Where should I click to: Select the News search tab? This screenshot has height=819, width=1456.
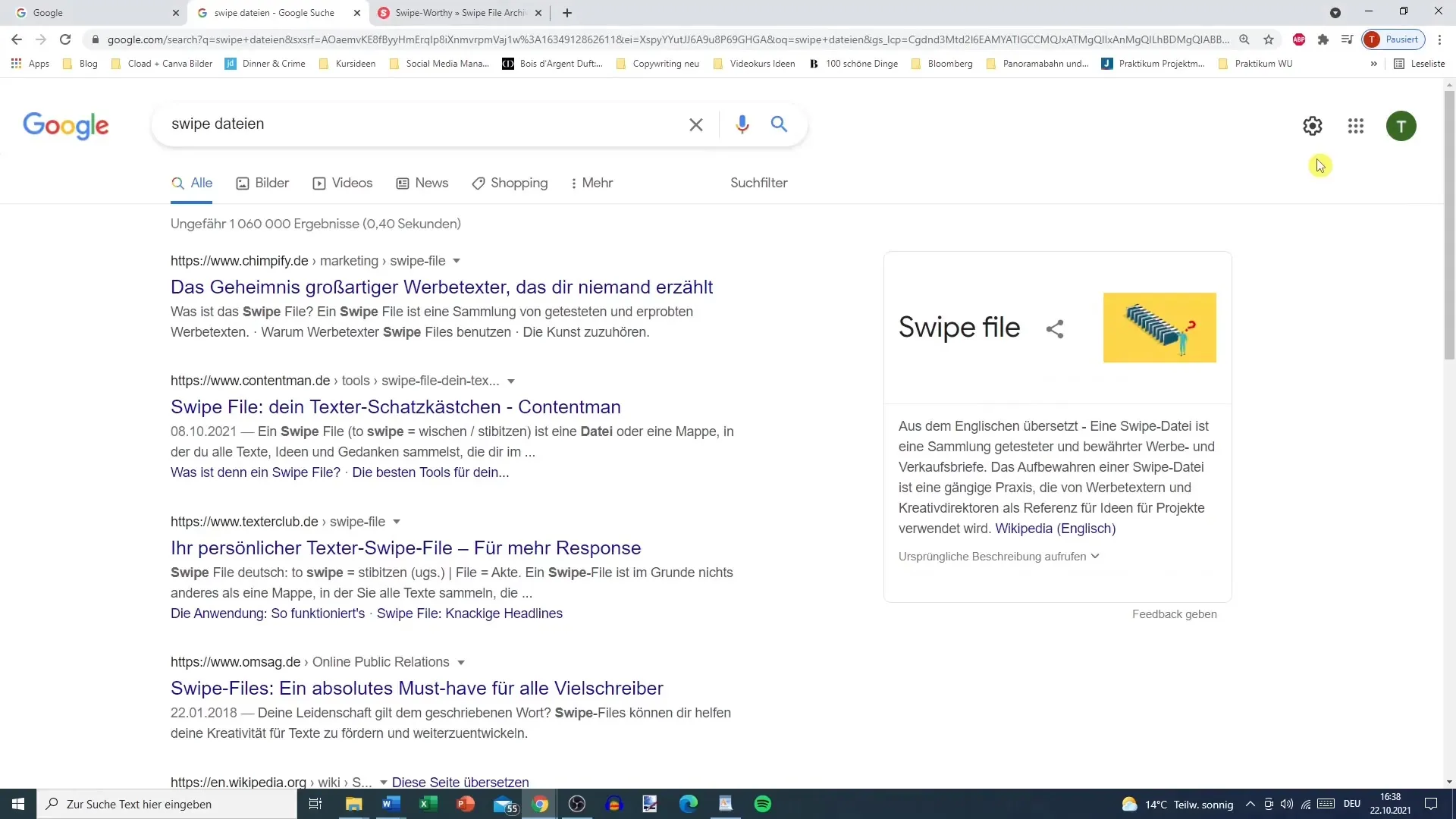(x=422, y=183)
